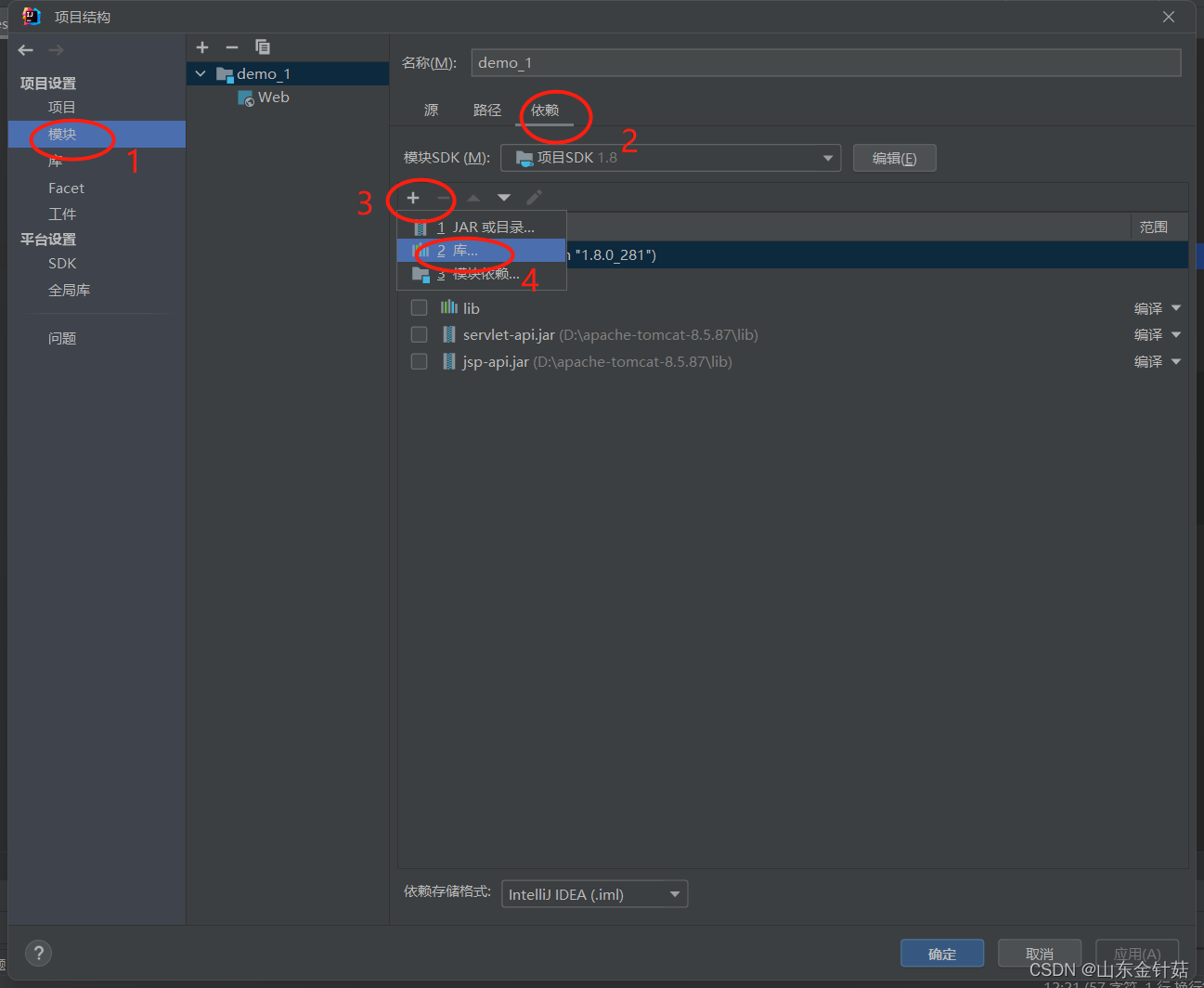The width and height of the screenshot is (1204, 988).
Task: Click the Web facet icon
Action: coord(246,97)
